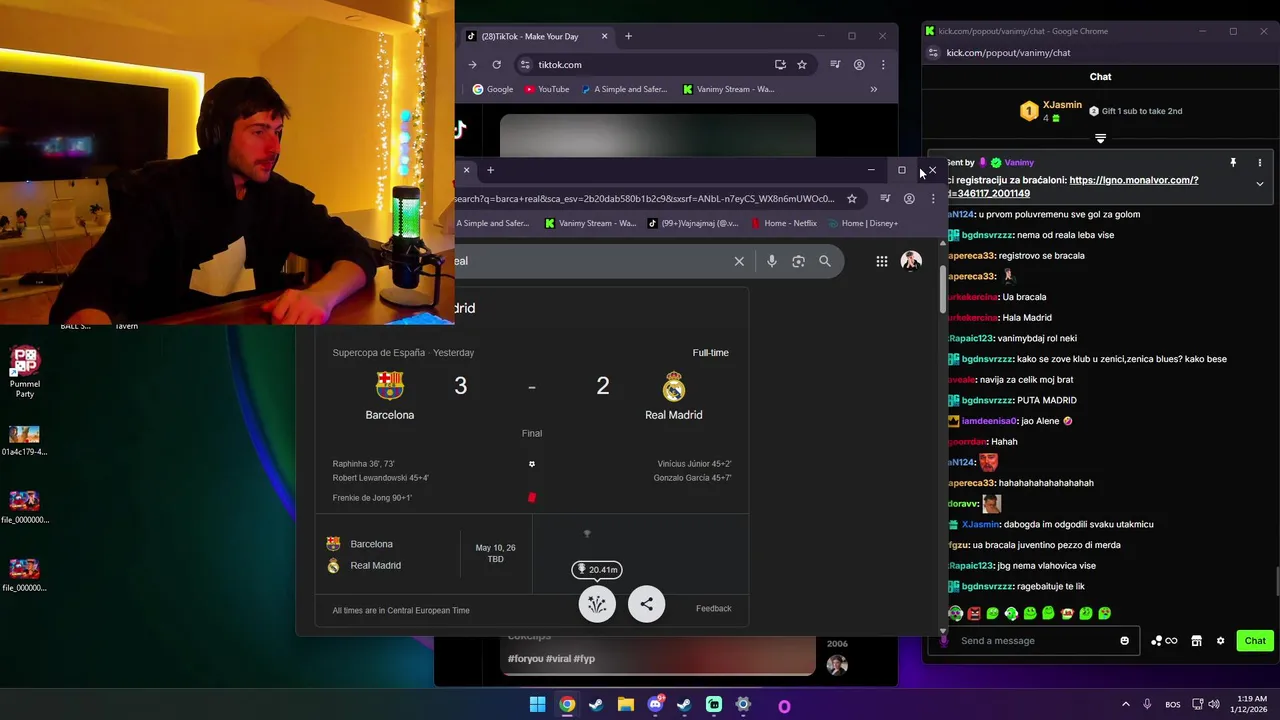Bookmark tiktok.com with the star

pyautogui.click(x=802, y=65)
